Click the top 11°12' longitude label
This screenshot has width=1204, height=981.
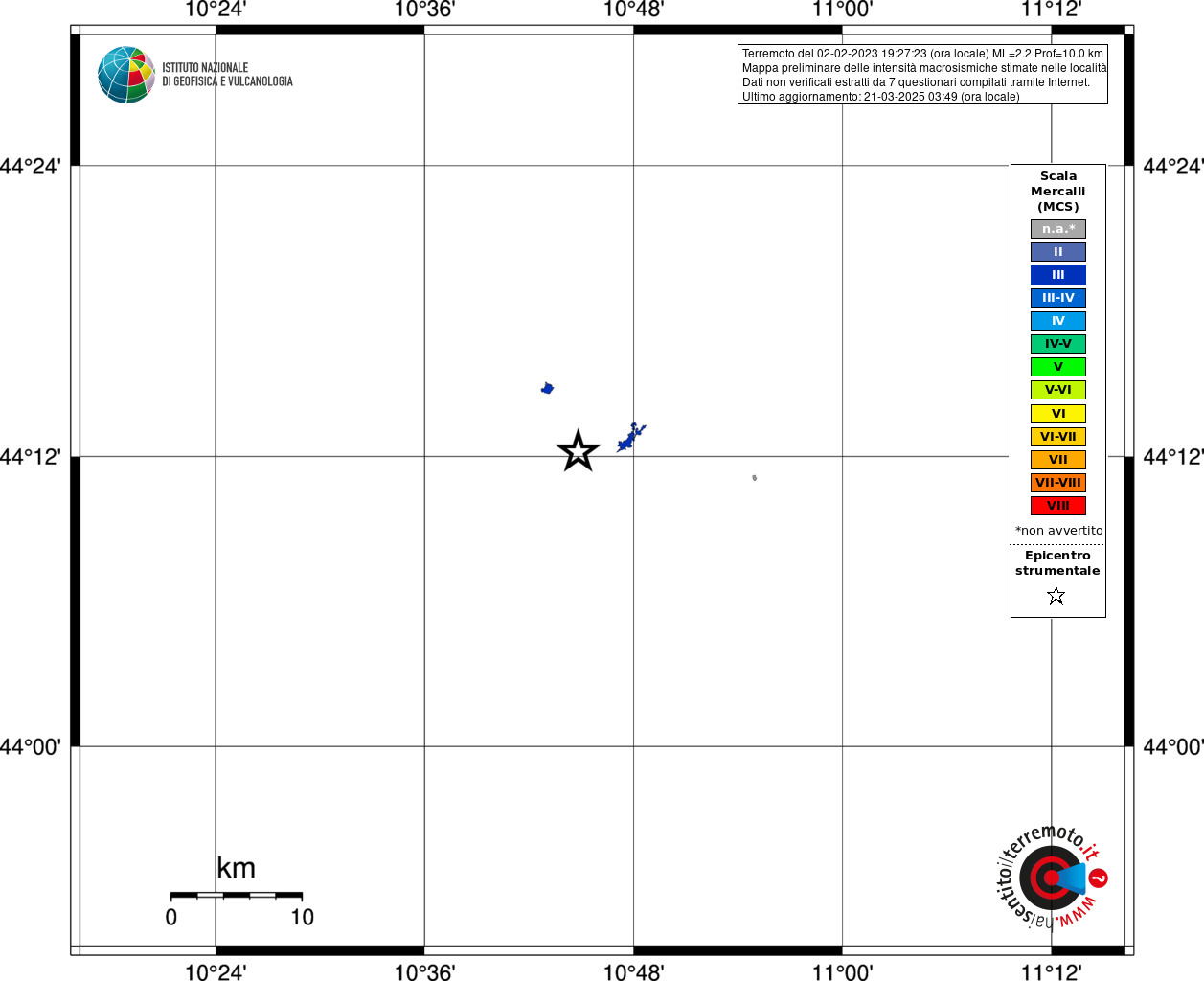point(1051,10)
